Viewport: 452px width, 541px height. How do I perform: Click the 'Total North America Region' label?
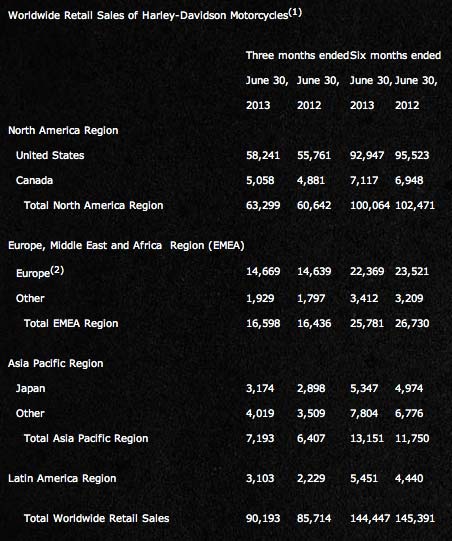click(94, 205)
